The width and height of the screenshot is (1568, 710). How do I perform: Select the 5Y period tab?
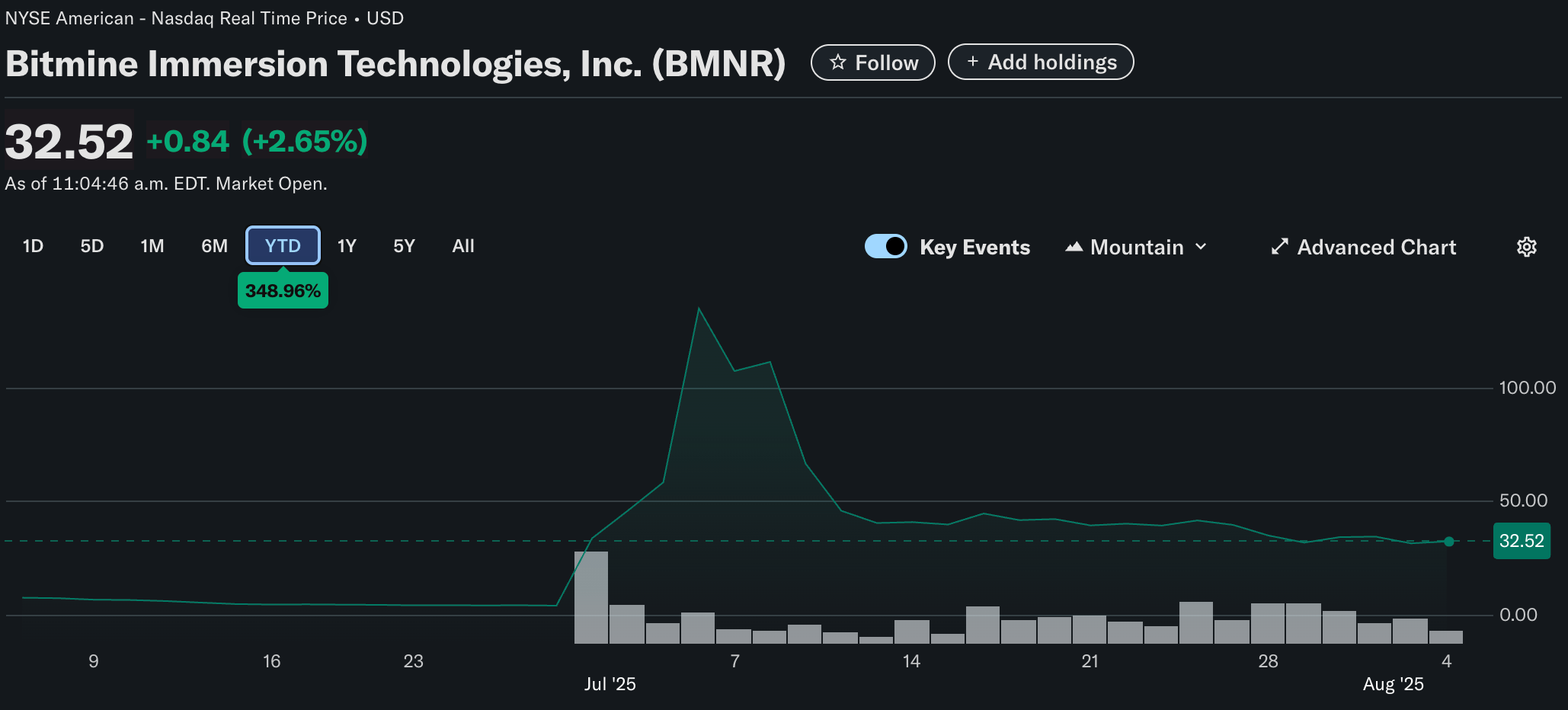(x=404, y=245)
